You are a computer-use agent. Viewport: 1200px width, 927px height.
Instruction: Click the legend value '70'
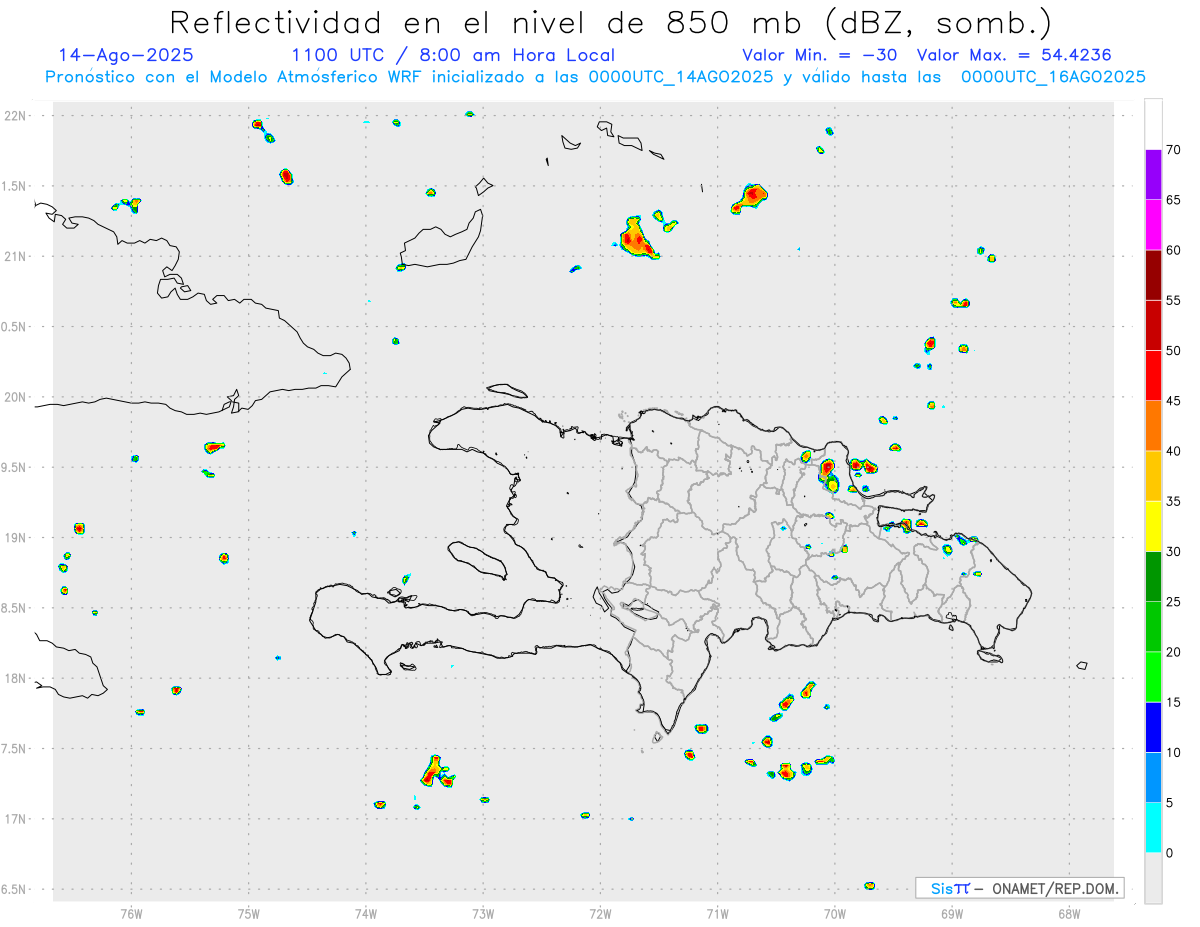(1173, 150)
